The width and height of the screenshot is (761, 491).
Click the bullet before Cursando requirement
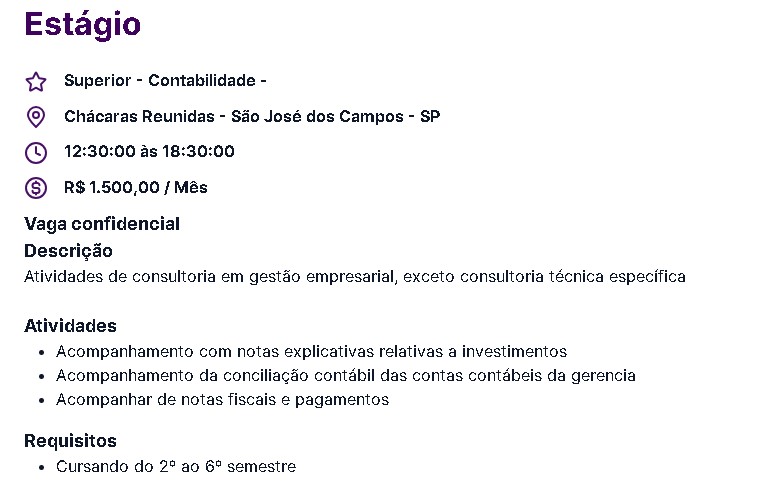point(42,467)
